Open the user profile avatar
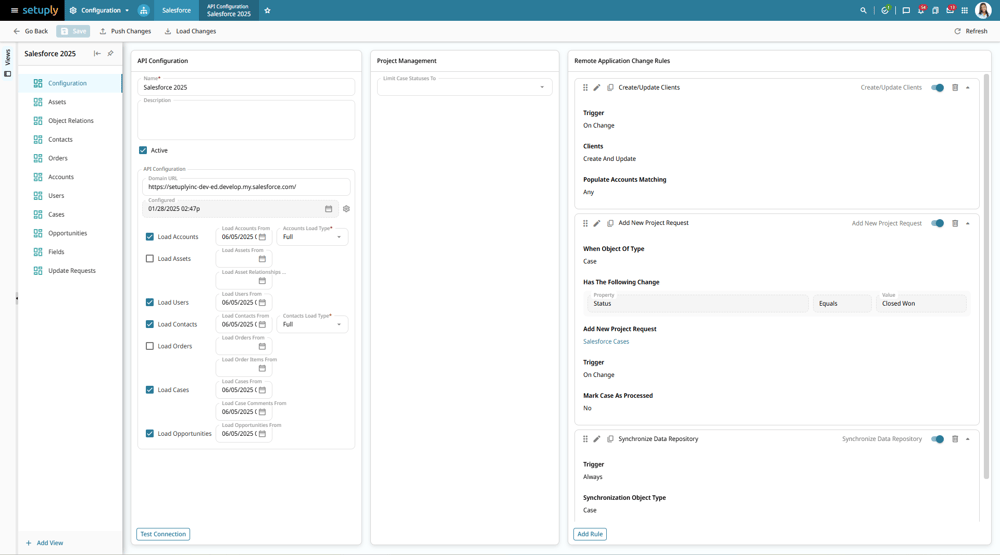The height and width of the screenshot is (555, 1000). [x=983, y=10]
